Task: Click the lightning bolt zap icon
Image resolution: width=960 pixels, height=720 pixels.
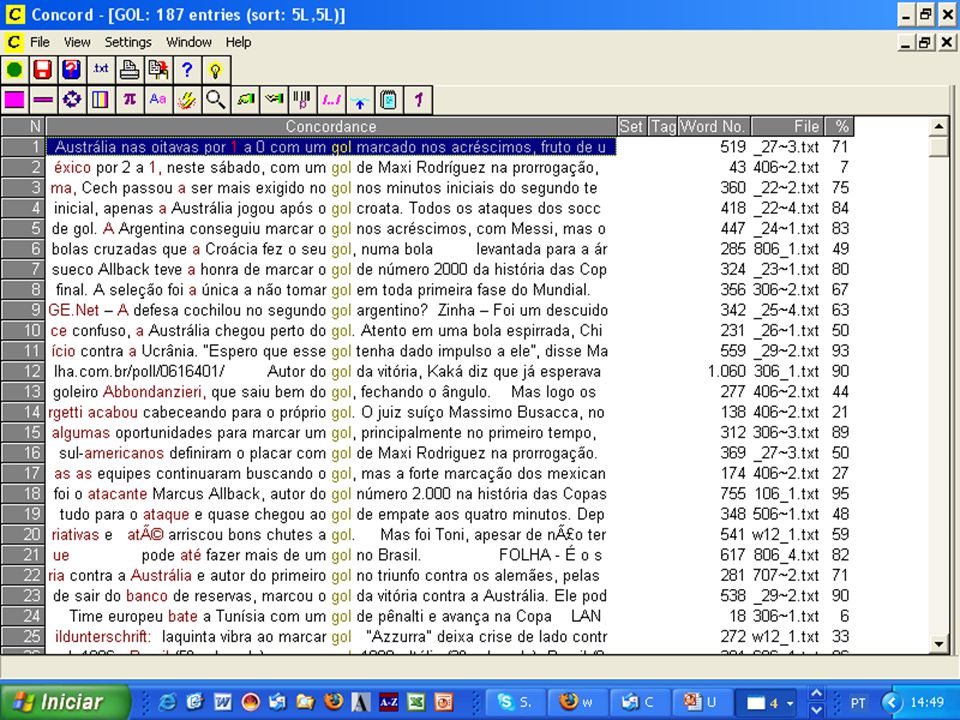Action: click(187, 99)
